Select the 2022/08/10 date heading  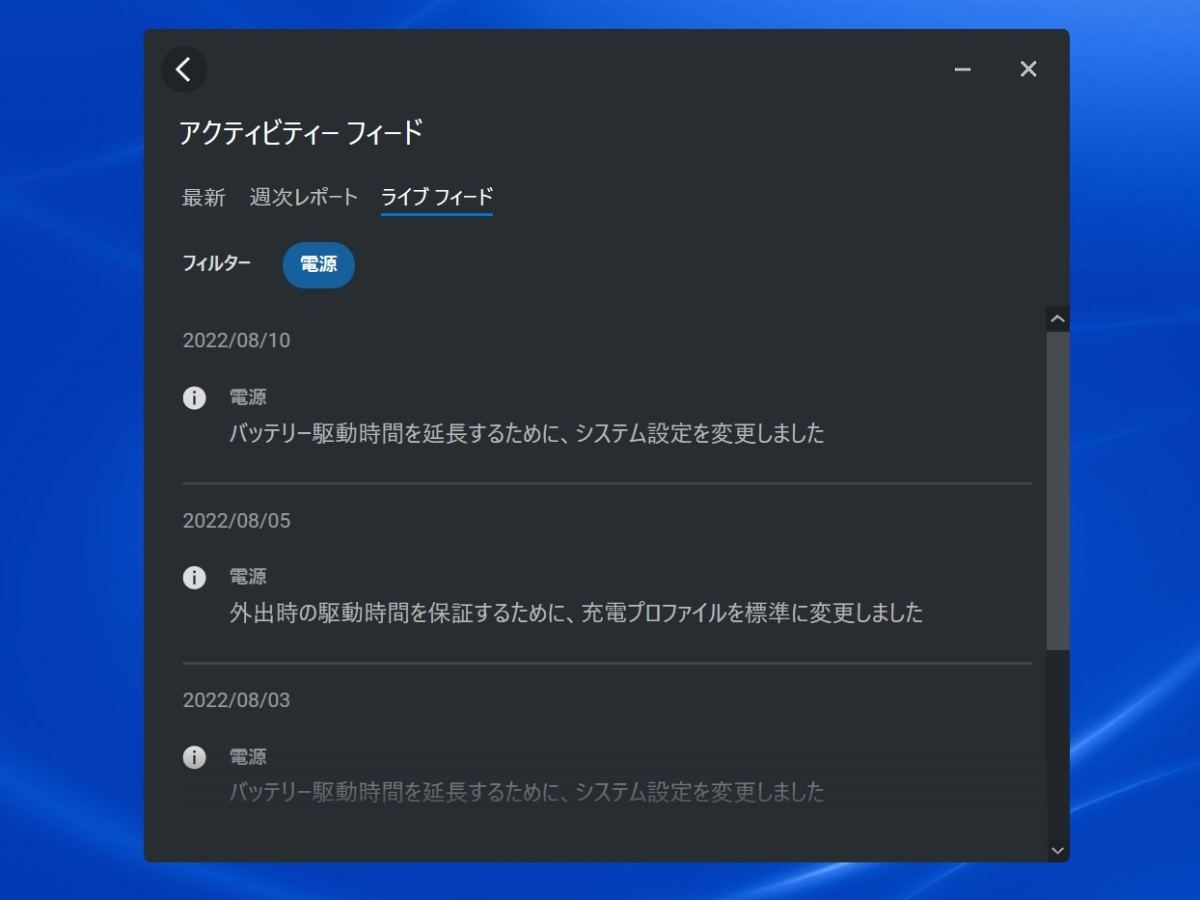click(x=236, y=340)
